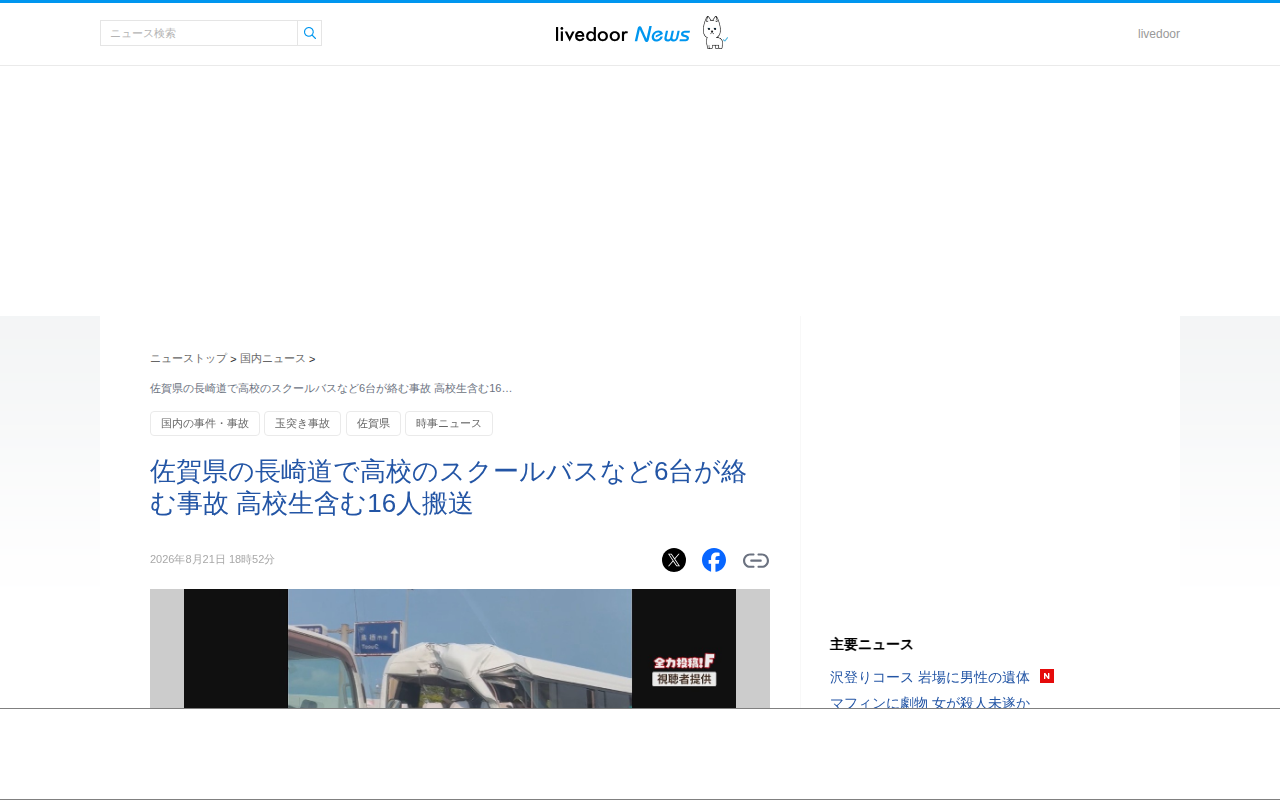This screenshot has width=1280, height=800.
Task: Focus the ニュース検索 search field
Action: 199,33
